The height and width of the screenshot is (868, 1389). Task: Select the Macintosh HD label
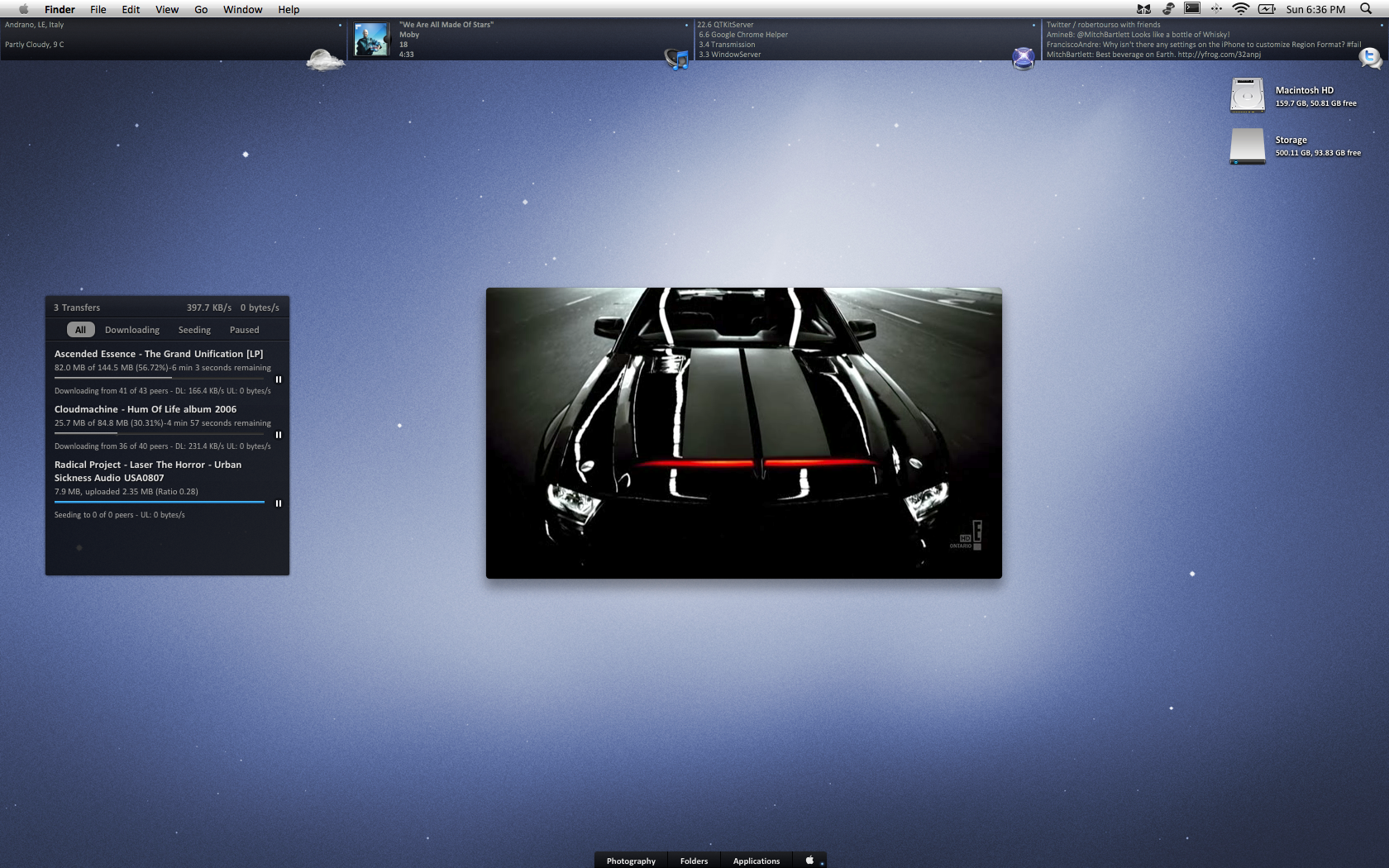[x=1305, y=90]
